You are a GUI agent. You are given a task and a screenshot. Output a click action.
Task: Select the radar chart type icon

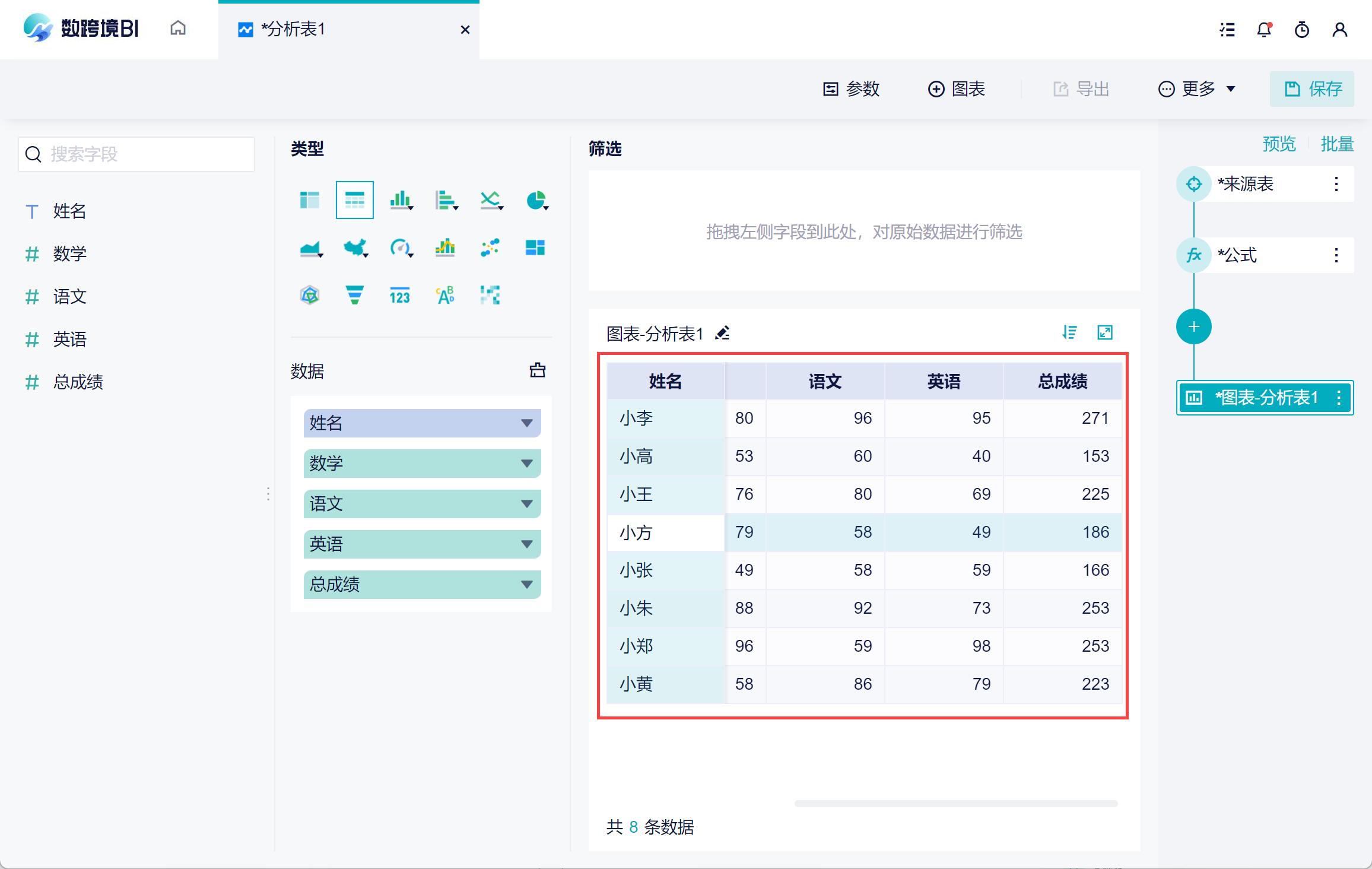[310, 294]
